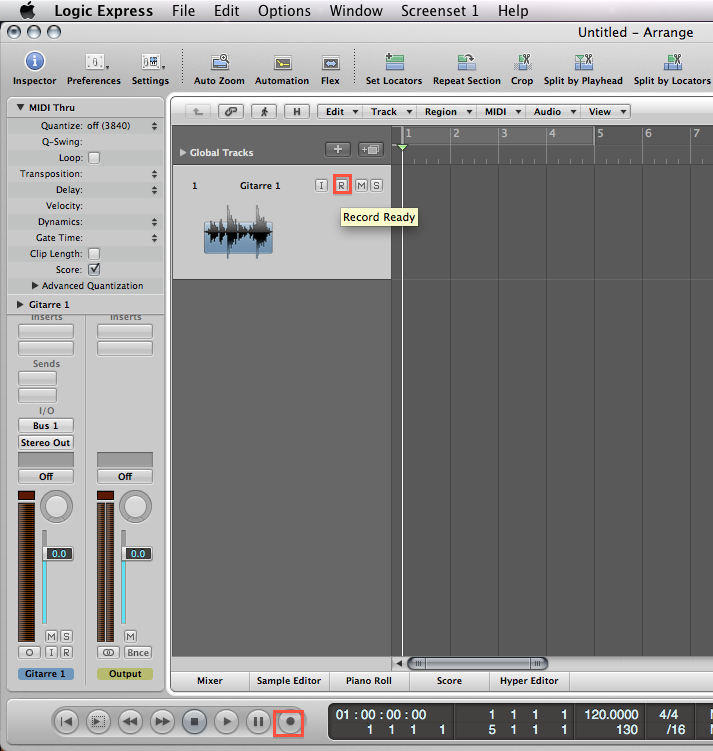Click the Rewind transport button
This screenshot has width=713, height=751.
point(130,721)
